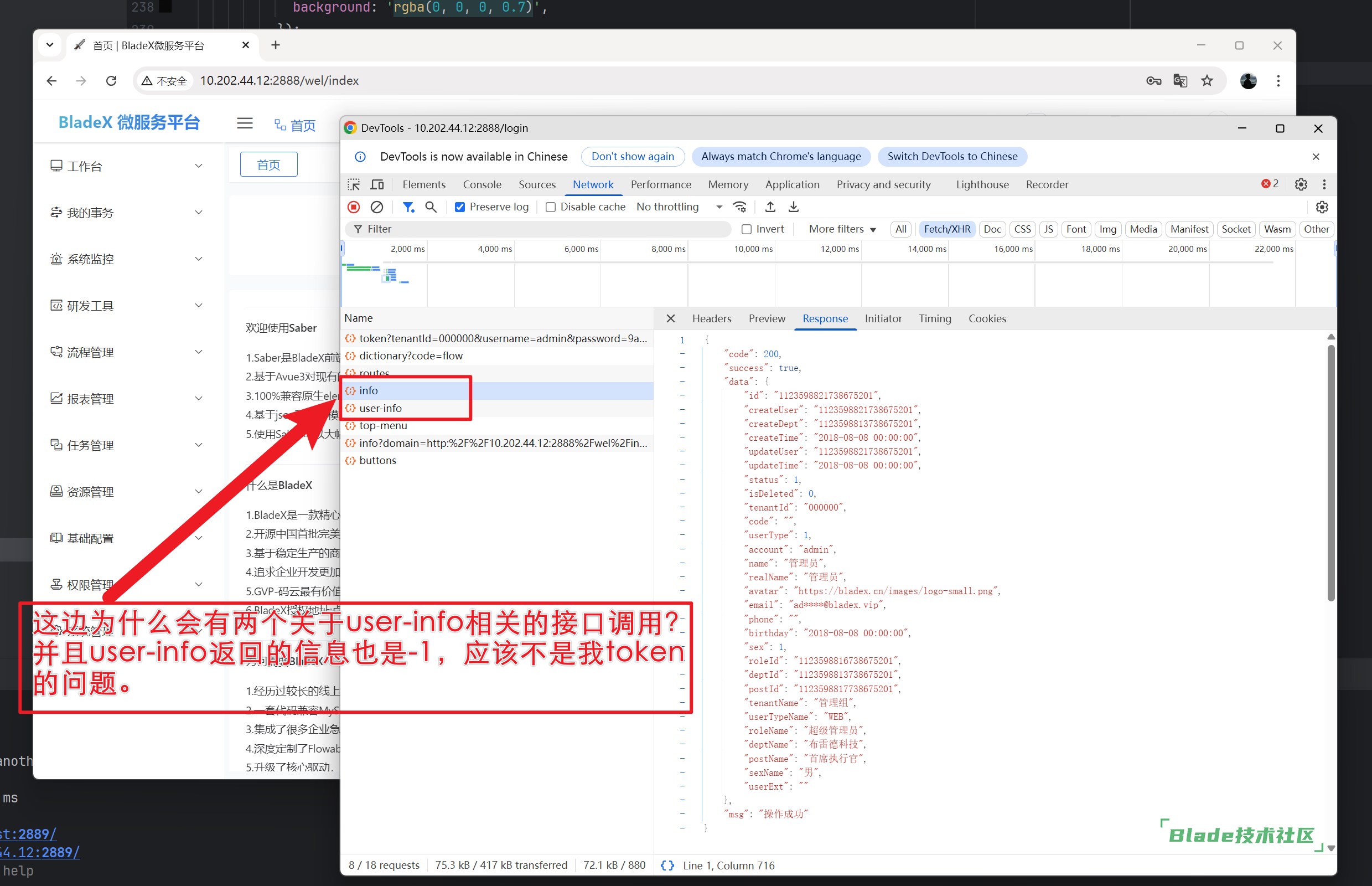Check the Invert filter checkbox

tap(747, 229)
